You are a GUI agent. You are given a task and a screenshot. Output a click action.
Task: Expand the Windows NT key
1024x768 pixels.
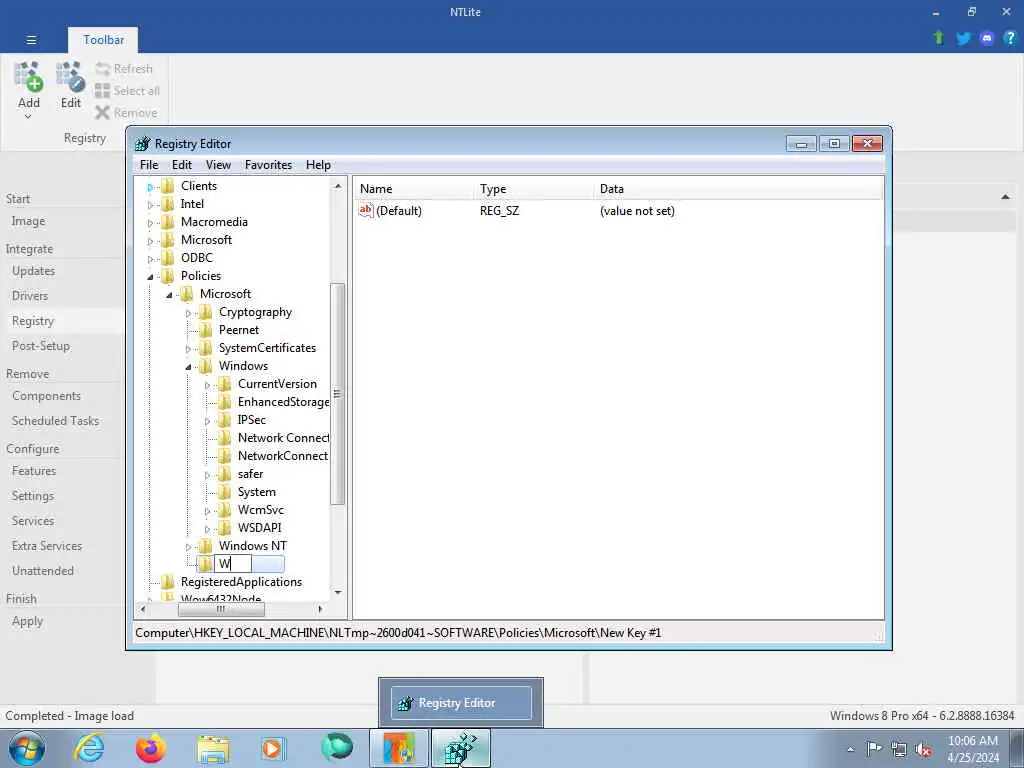click(188, 547)
